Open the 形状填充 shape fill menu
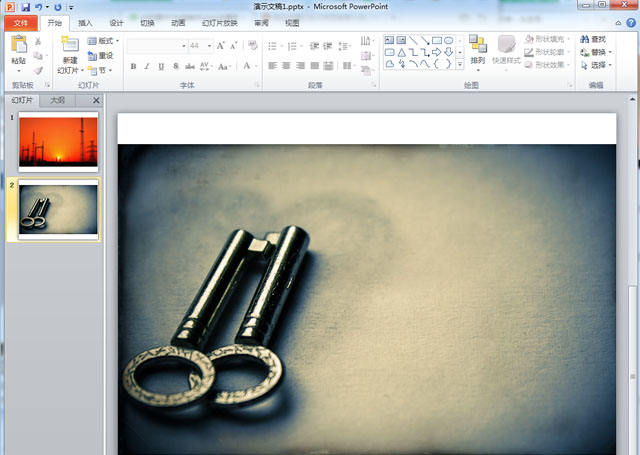Viewport: 640px width, 455px height. click(x=547, y=39)
